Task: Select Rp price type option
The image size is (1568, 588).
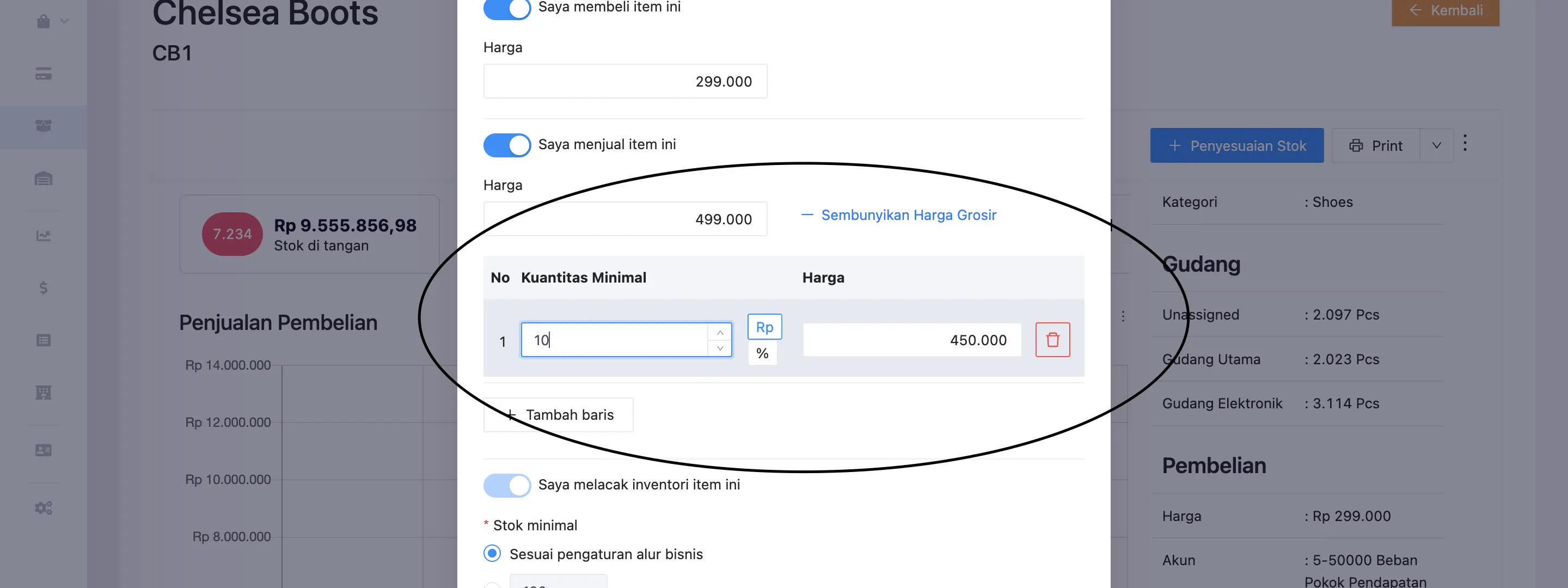Action: 764,327
